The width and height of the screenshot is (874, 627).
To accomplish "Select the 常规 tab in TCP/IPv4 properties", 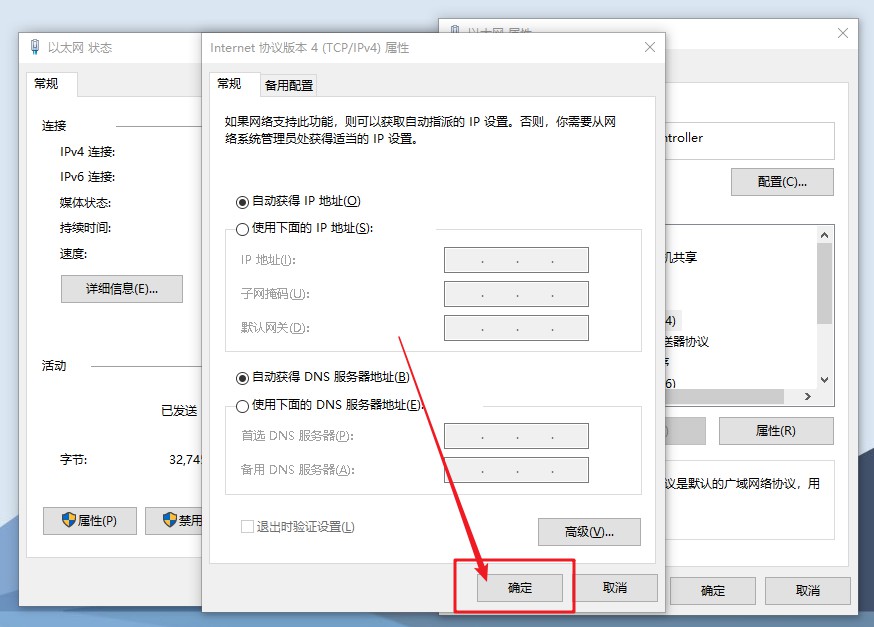I will [233, 84].
